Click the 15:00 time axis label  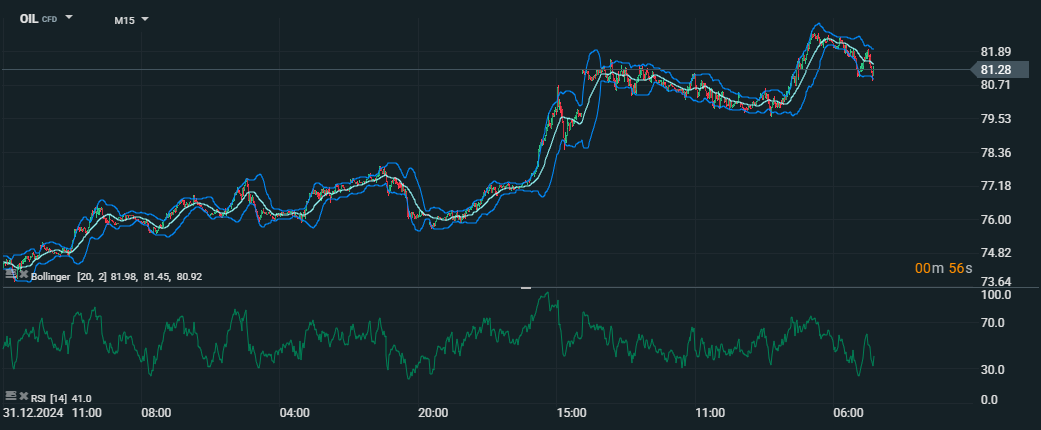[x=572, y=412]
